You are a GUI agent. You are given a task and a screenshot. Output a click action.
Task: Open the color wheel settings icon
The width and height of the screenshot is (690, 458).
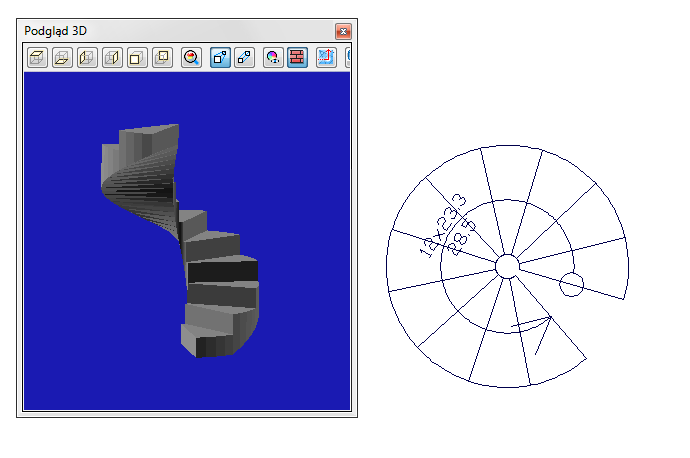pyautogui.click(x=273, y=57)
